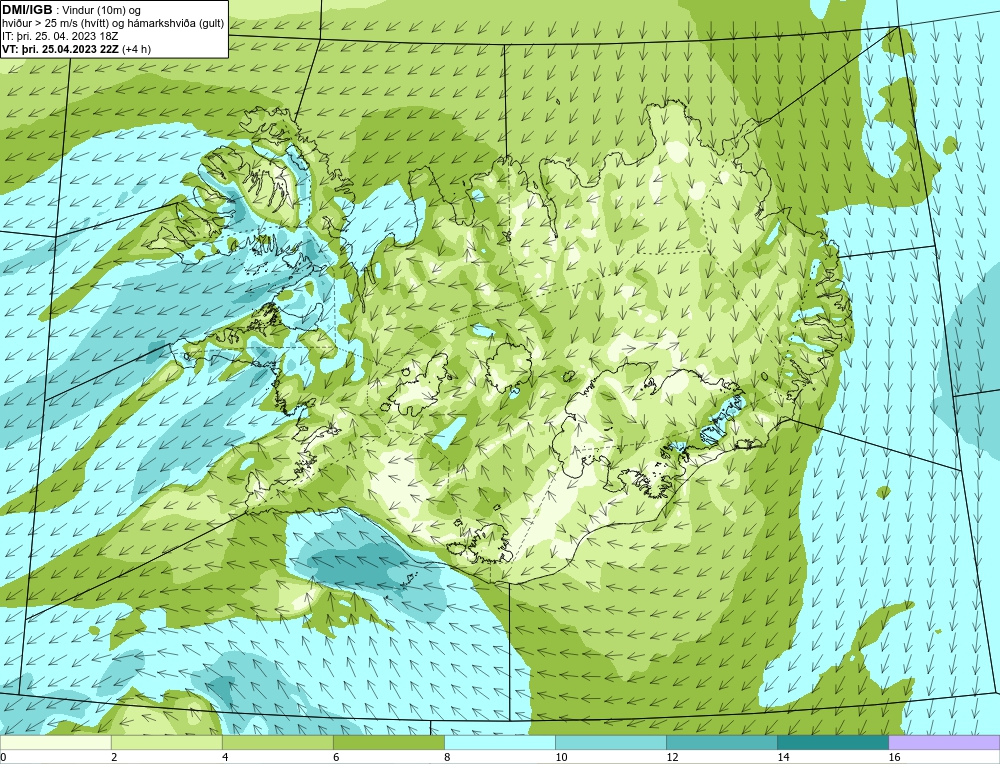
Task: Click the 'VT: þri. 25.04.2023 22Z (+4 h)' line
Action: pyautogui.click(x=77, y=49)
